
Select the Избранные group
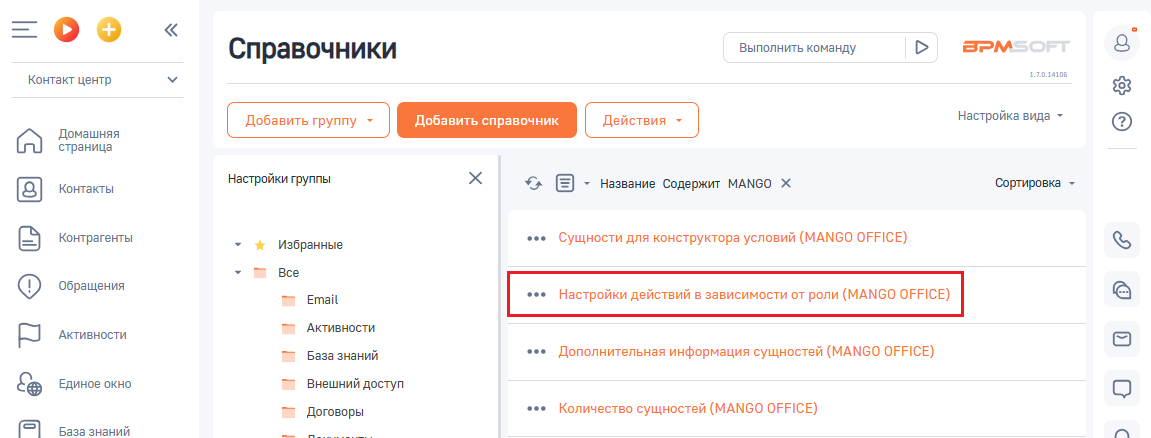click(310, 245)
